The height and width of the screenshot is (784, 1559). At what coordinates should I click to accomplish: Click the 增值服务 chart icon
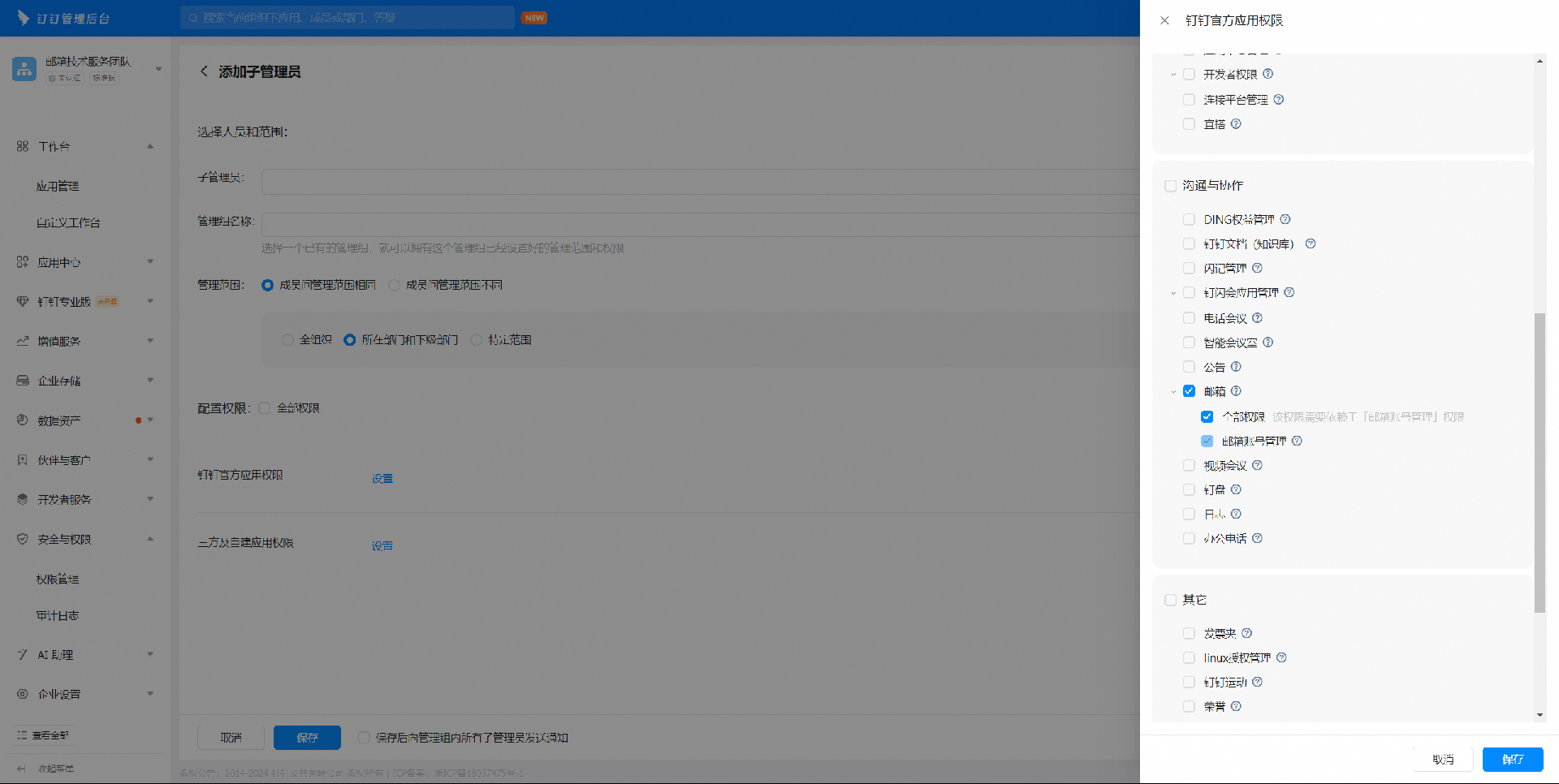pos(22,341)
